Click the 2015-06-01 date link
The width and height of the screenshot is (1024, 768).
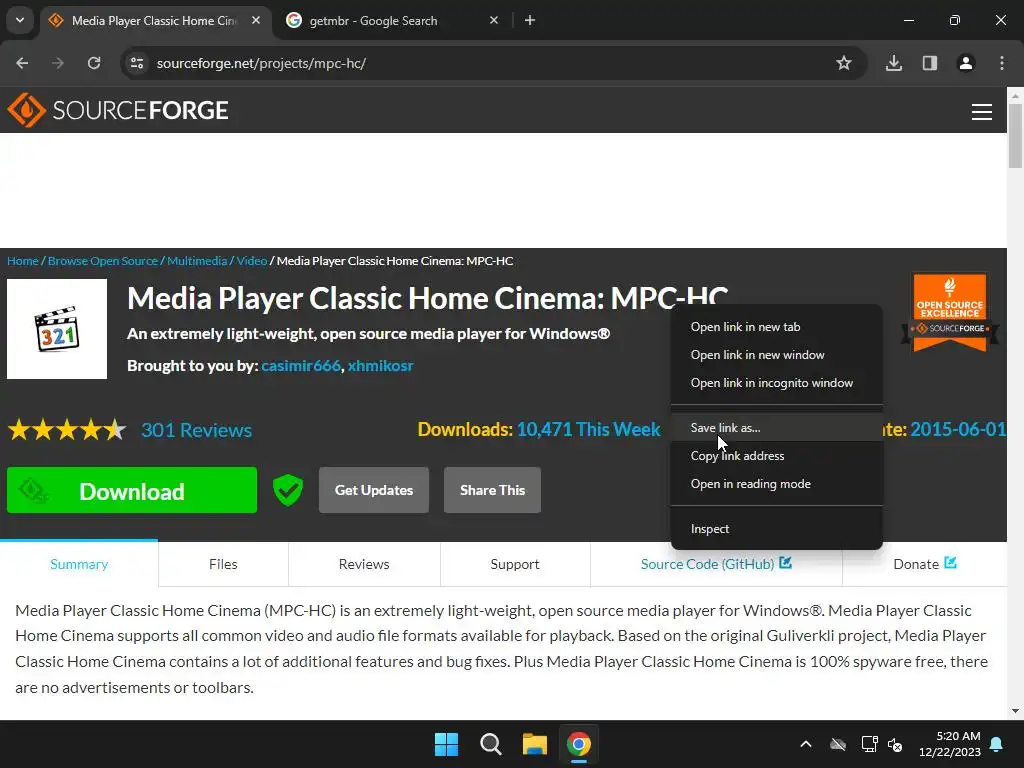tap(958, 429)
